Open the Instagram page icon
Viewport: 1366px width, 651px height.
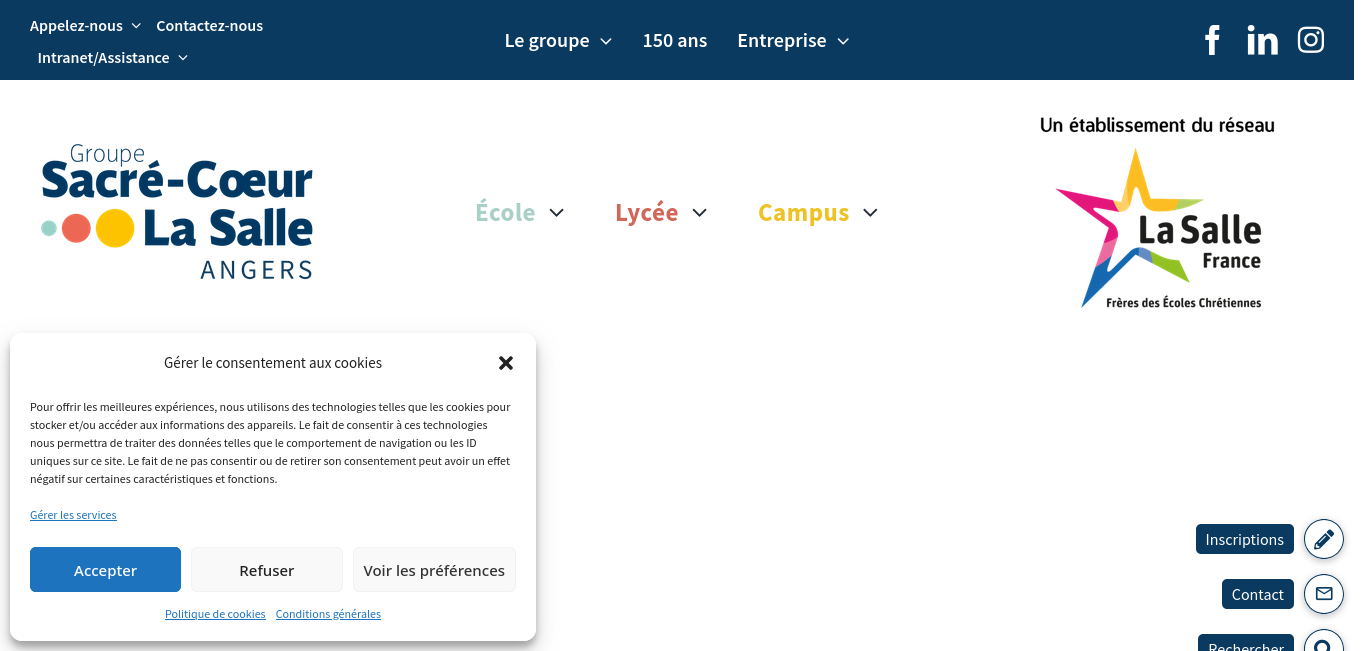1311,40
